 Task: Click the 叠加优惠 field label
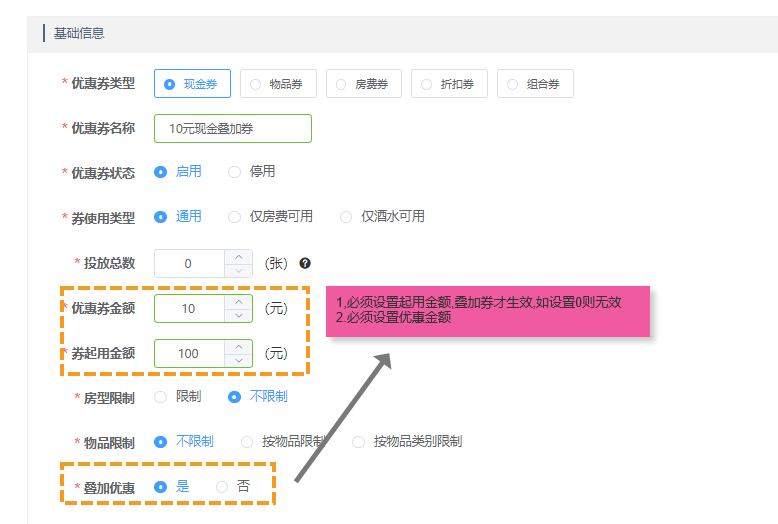[109, 488]
